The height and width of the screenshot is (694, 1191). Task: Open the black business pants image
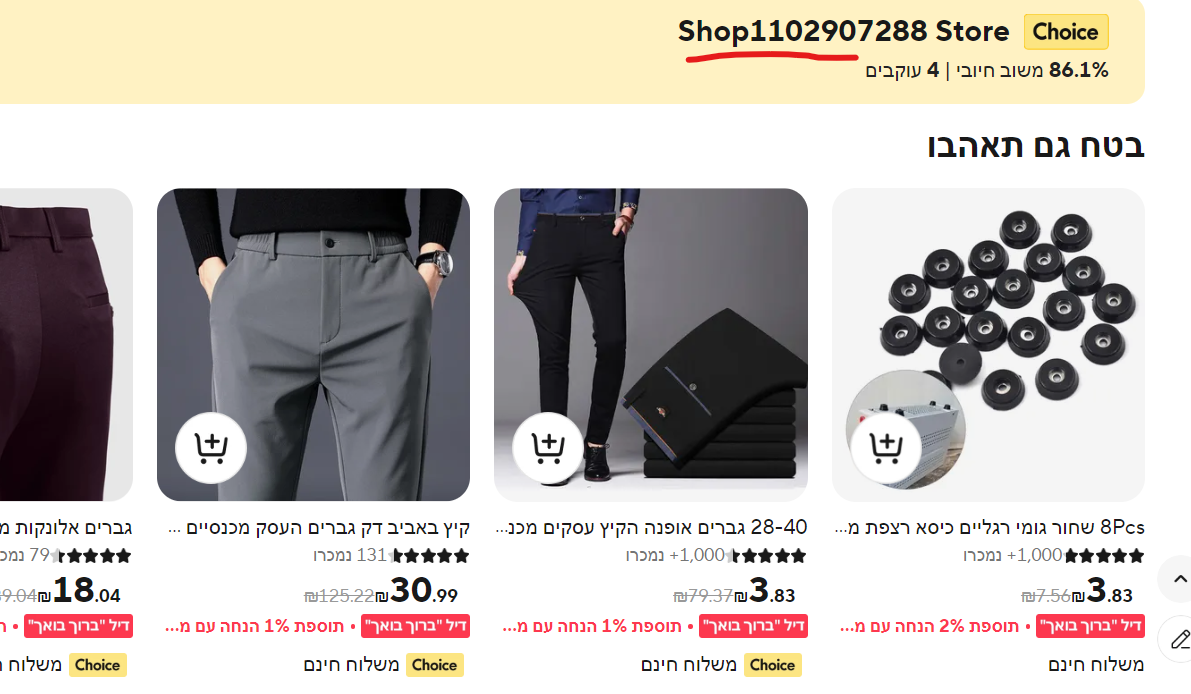[650, 344]
